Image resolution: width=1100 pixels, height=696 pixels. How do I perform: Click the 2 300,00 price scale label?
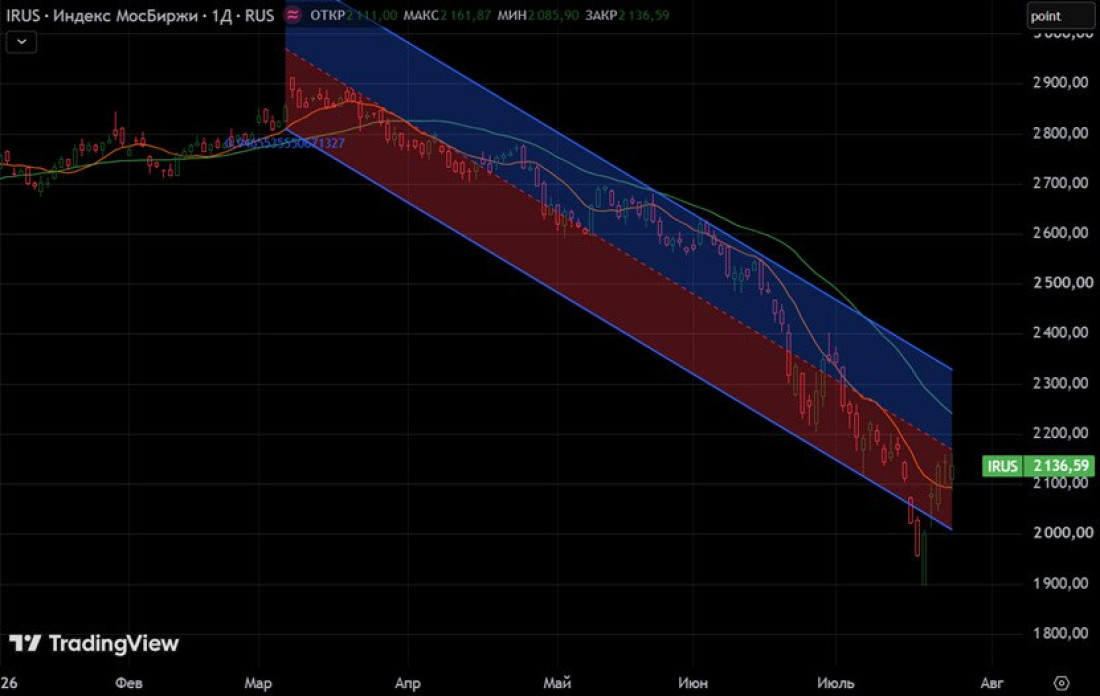coord(1061,382)
